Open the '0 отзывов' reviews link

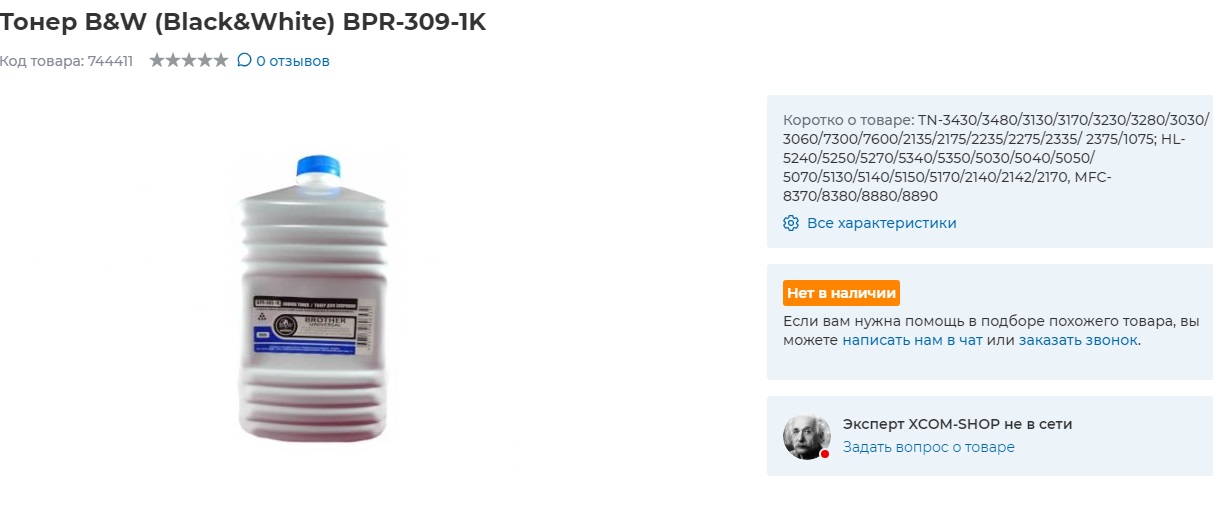293,61
